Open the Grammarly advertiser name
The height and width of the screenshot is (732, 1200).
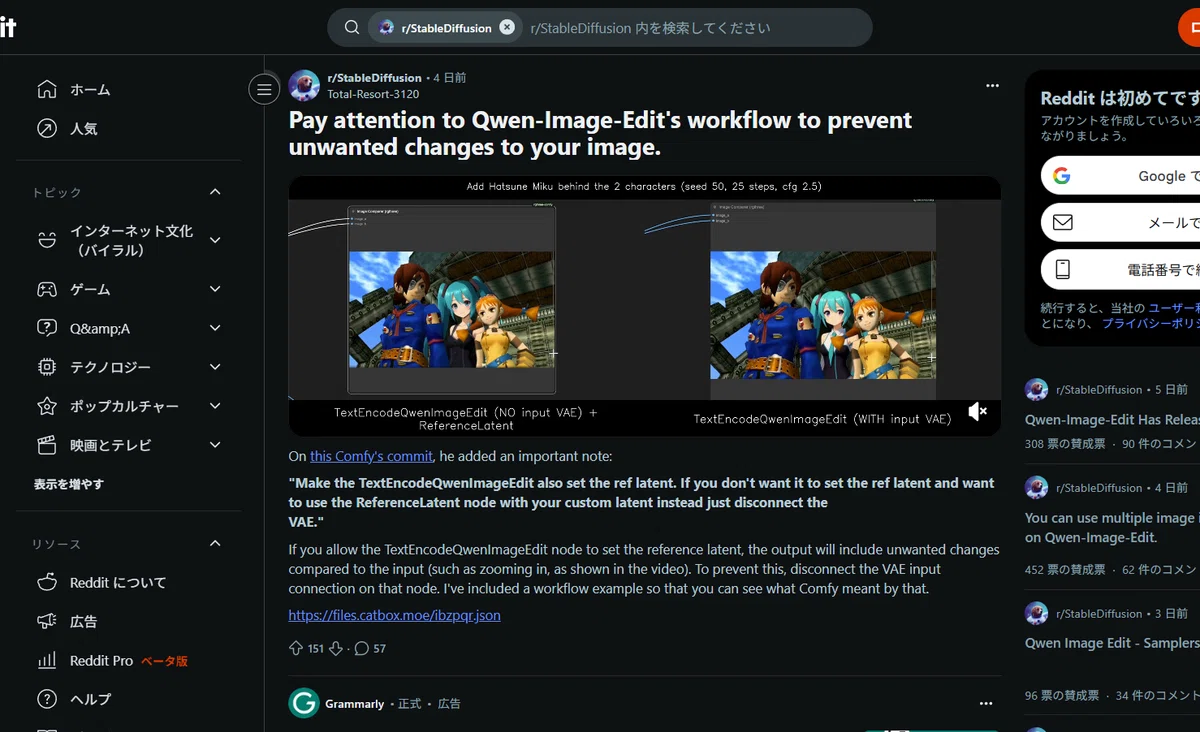[x=355, y=704]
